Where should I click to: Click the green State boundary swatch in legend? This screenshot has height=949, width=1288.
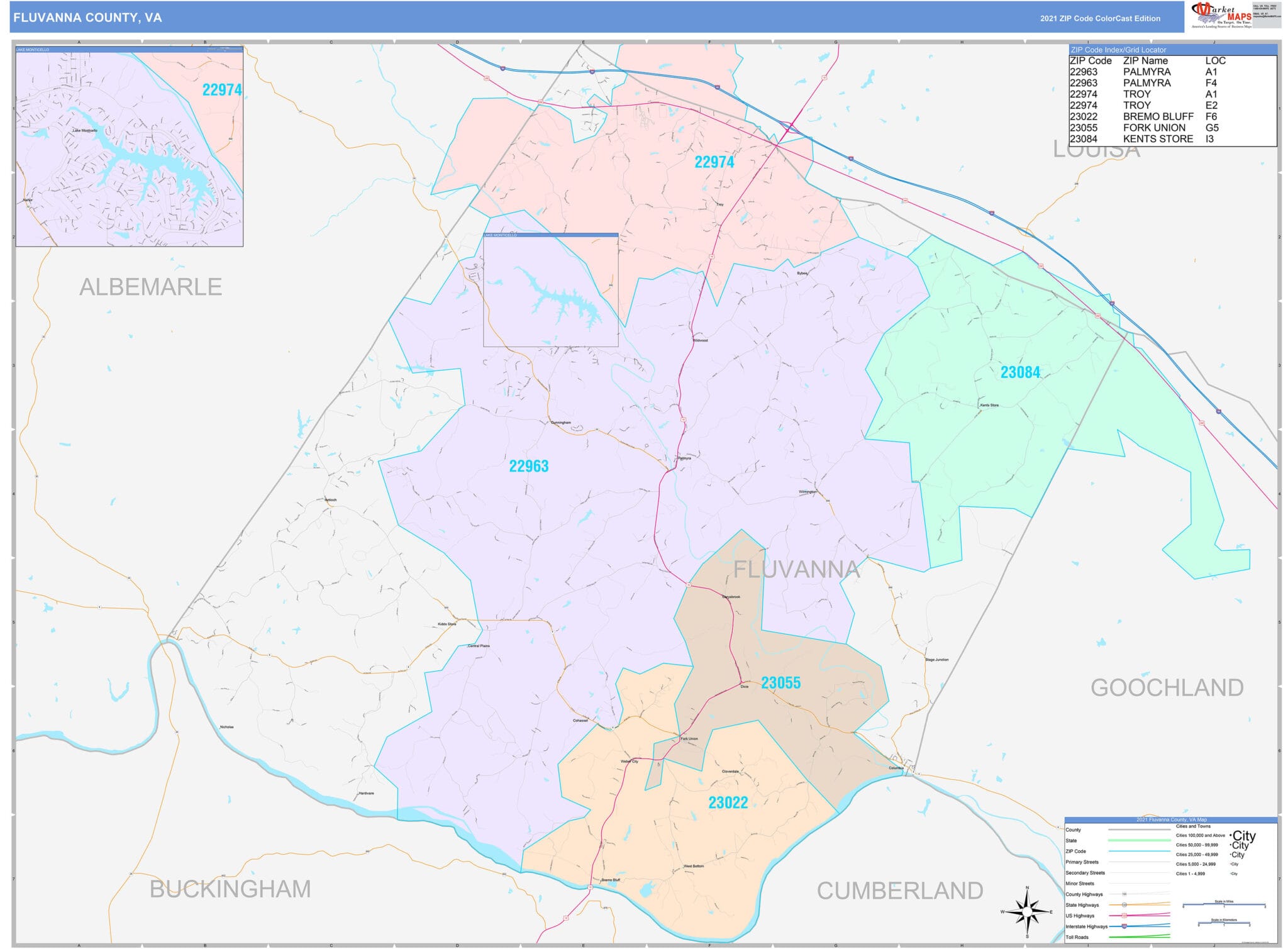coord(1140,840)
